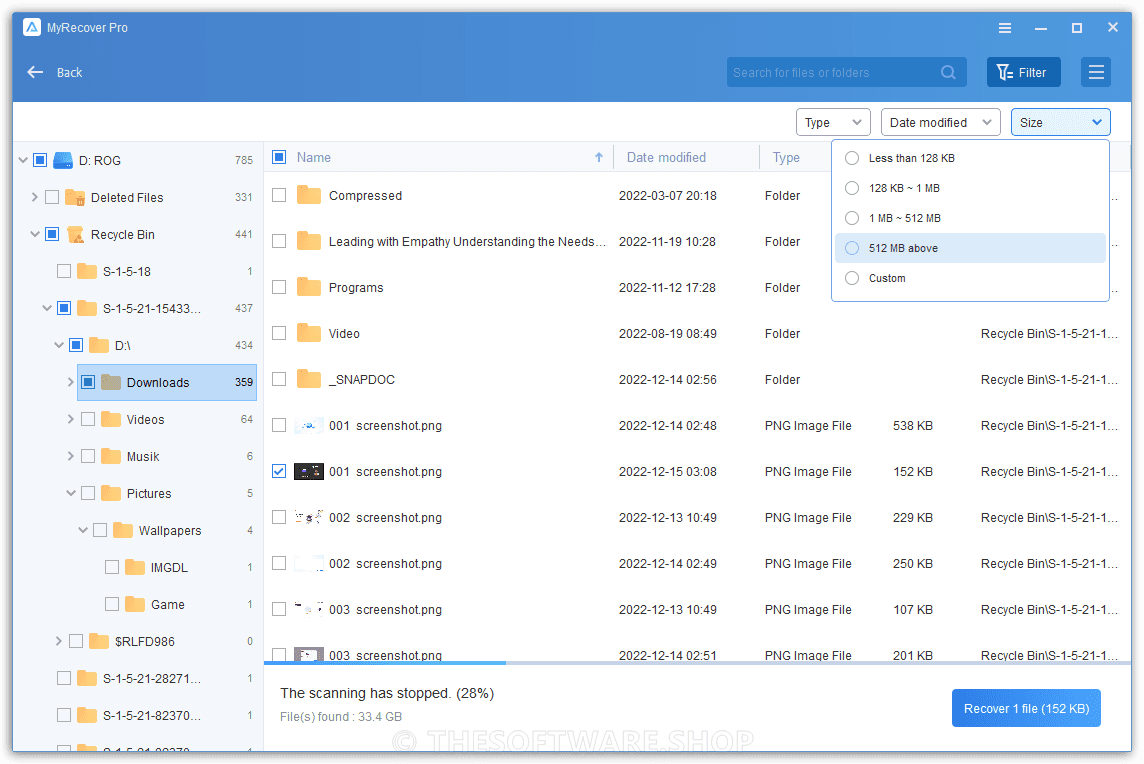Click Recover 1 file button

click(1026, 708)
